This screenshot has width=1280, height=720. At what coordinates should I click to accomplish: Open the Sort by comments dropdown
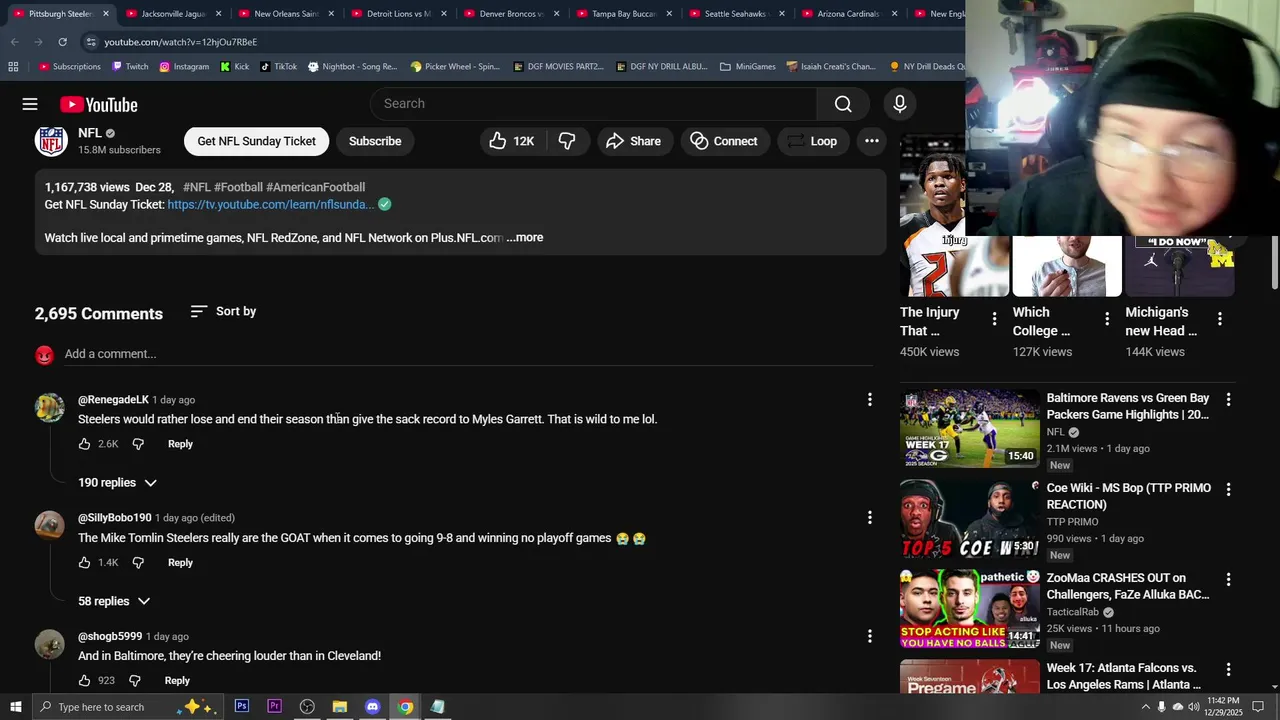(223, 311)
